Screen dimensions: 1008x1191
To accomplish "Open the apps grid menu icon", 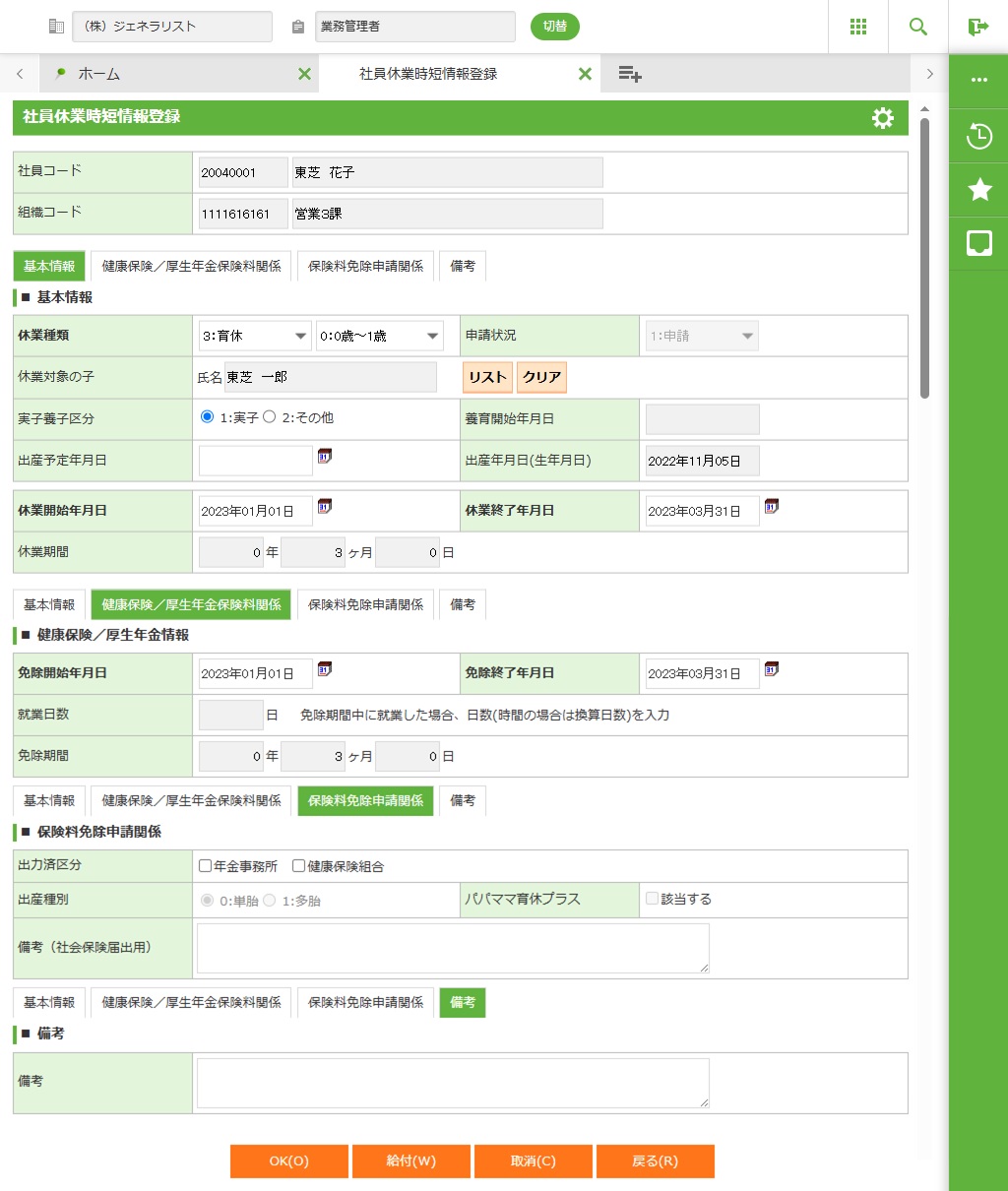I will [x=858, y=27].
